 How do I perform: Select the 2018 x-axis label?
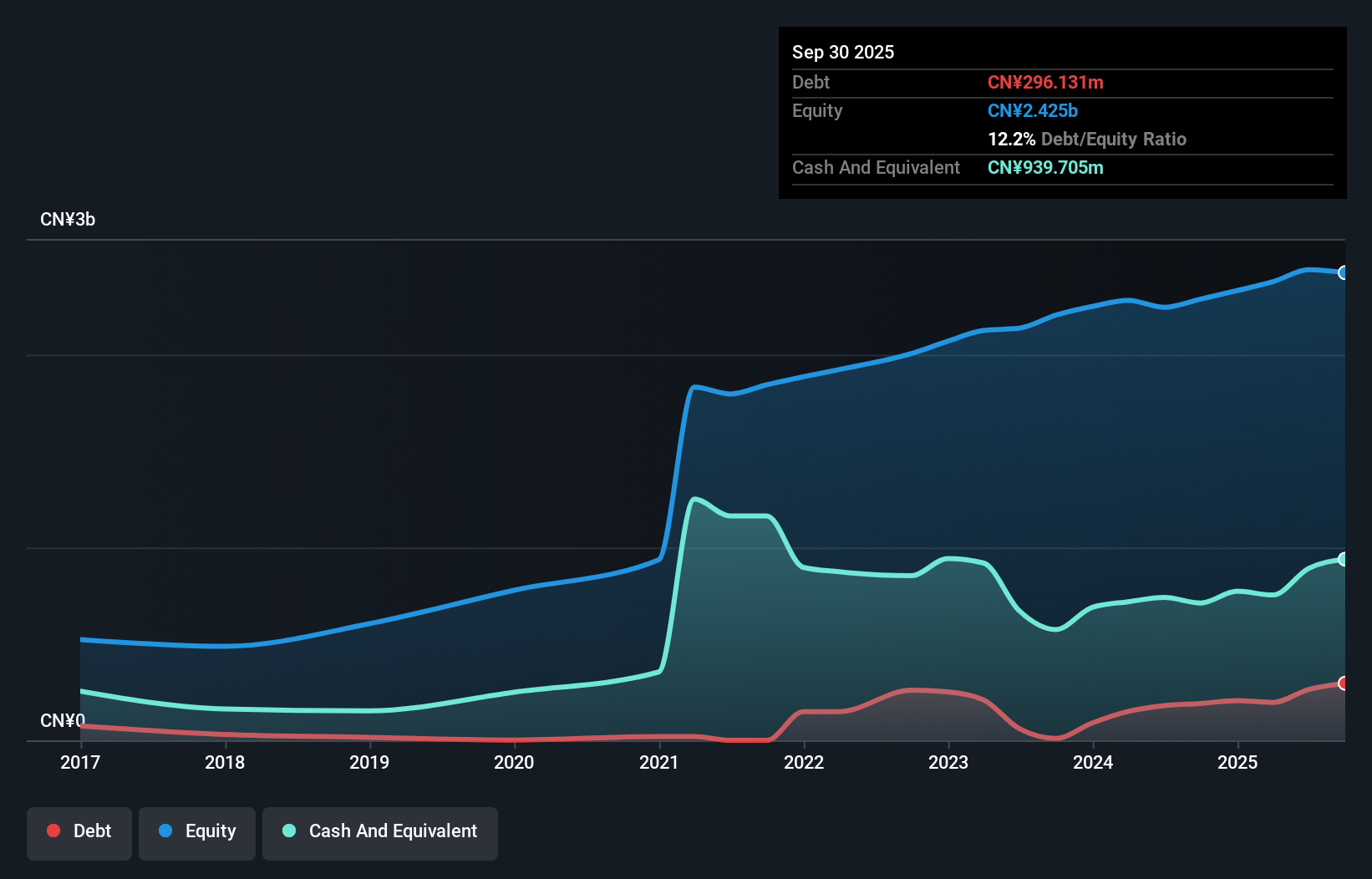225,762
